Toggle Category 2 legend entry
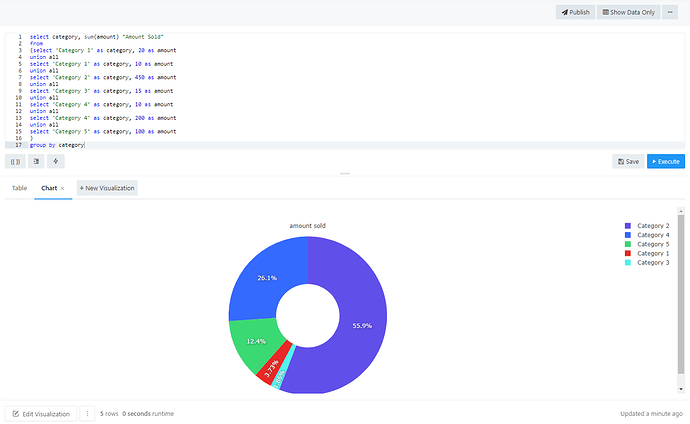690x424 pixels. (647, 226)
